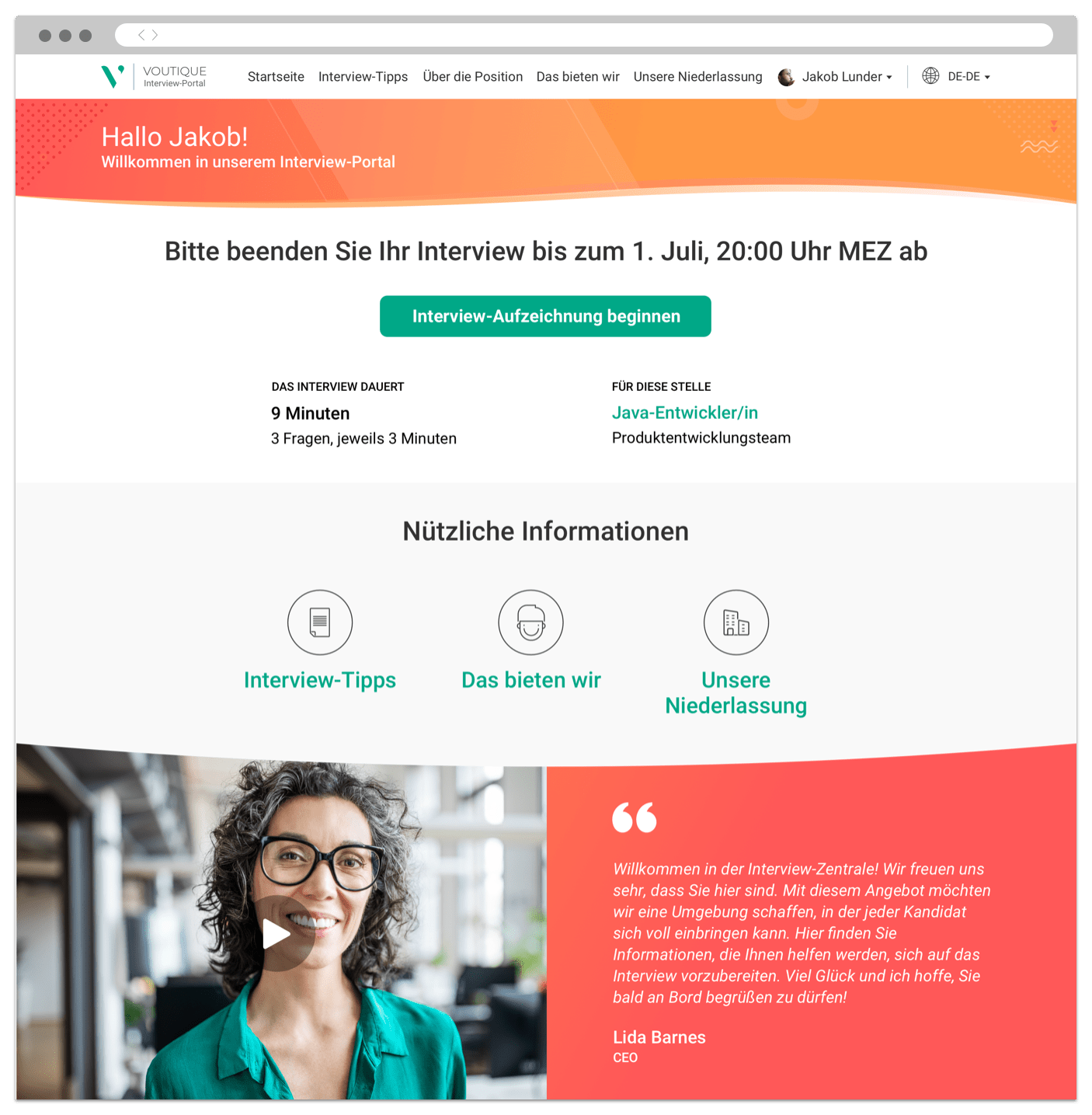Click the Voutique logo icon
Viewport: 1092px width, 1115px height.
click(x=113, y=76)
